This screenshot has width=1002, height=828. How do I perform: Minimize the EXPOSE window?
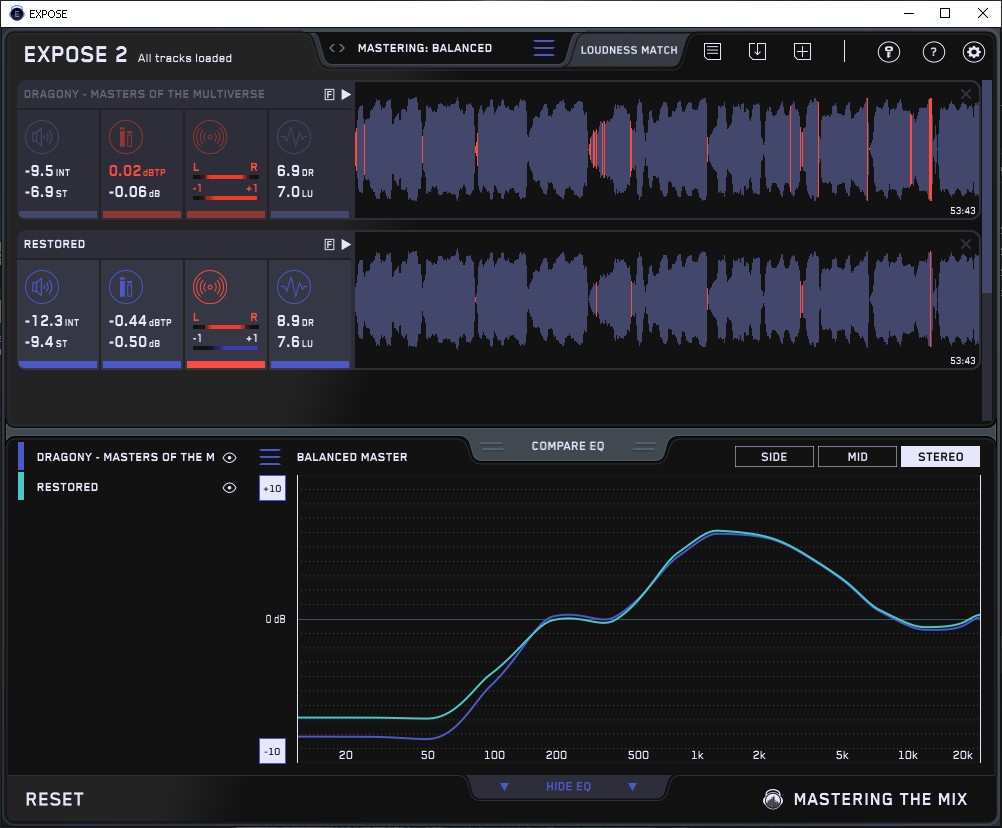(909, 13)
